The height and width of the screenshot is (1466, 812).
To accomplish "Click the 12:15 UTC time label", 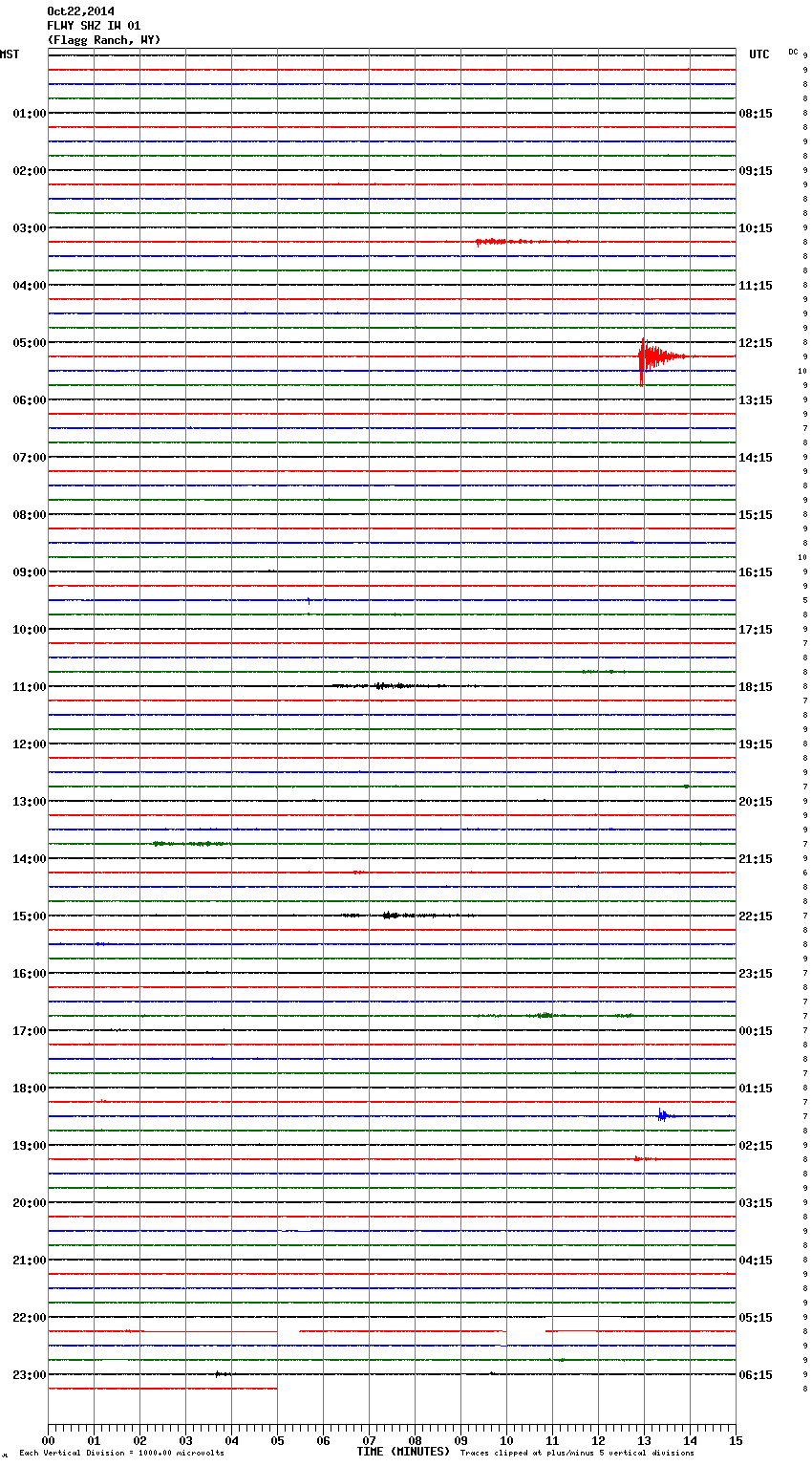I will click(x=756, y=343).
